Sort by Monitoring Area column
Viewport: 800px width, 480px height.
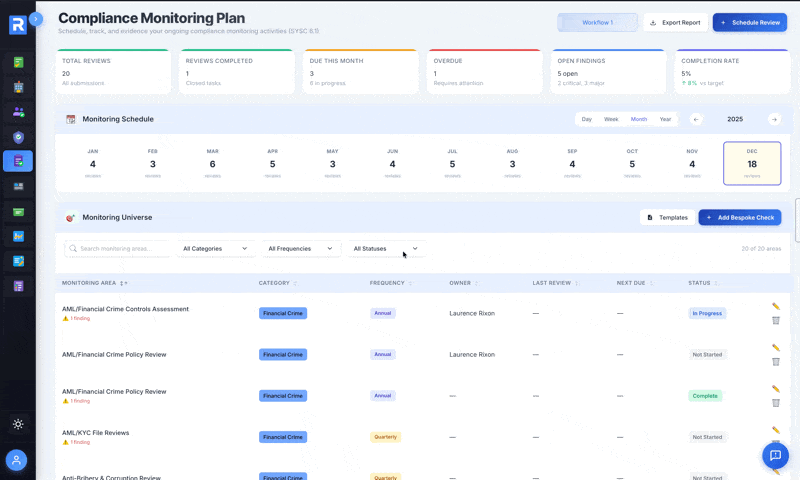tap(95, 283)
